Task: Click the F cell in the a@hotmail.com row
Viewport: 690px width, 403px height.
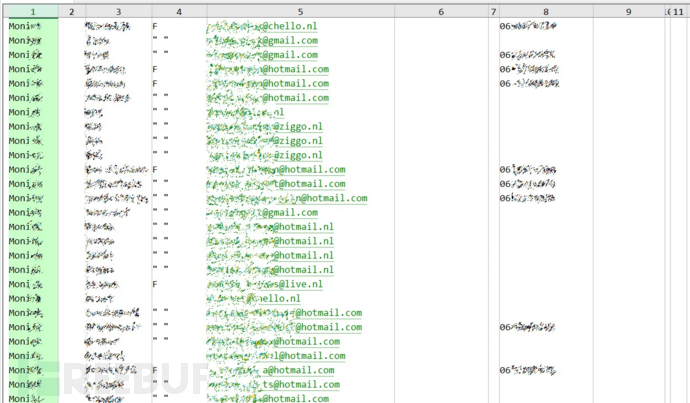Action: tap(155, 370)
